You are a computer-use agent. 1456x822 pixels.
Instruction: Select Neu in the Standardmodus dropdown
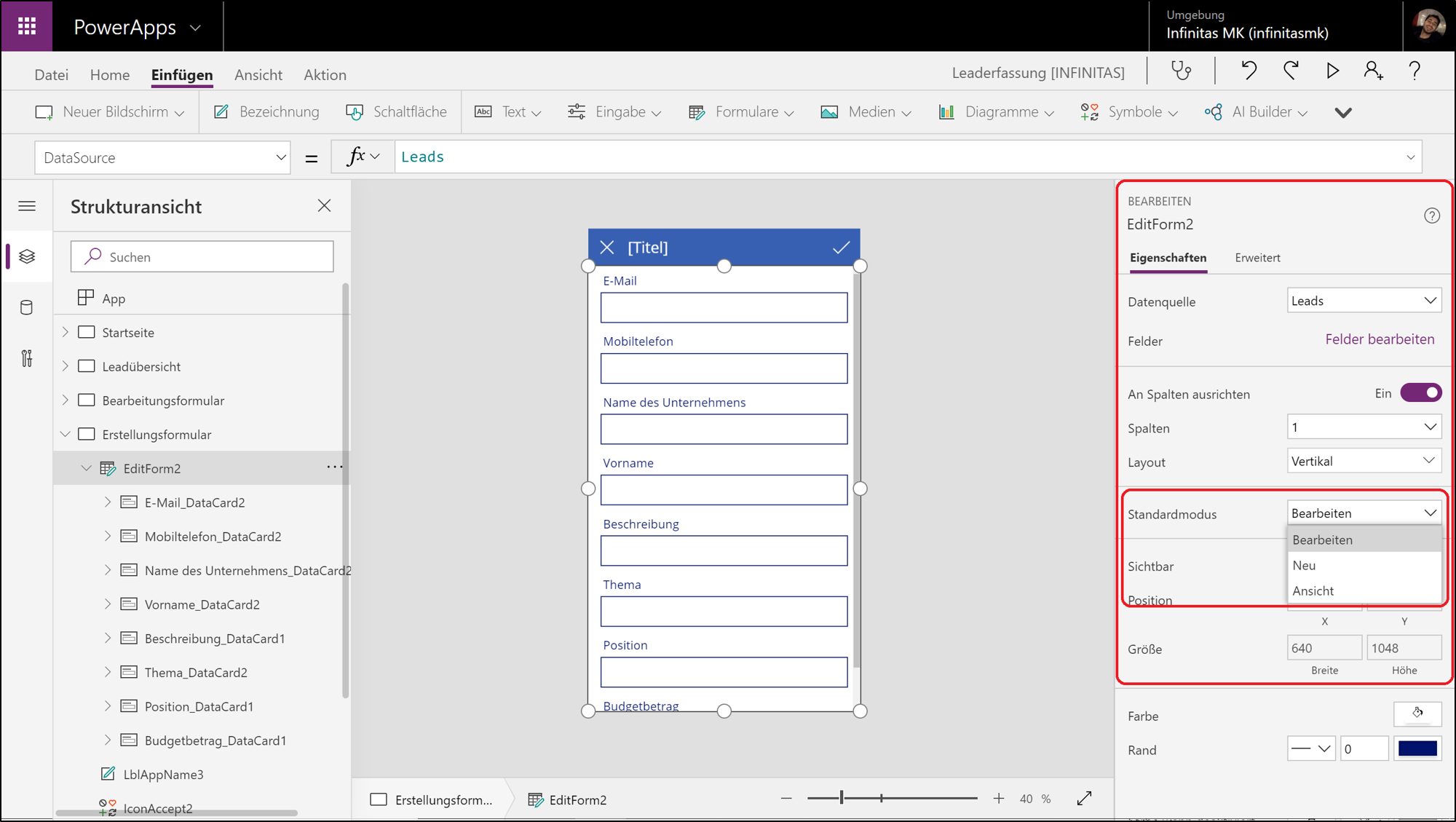pos(1304,565)
